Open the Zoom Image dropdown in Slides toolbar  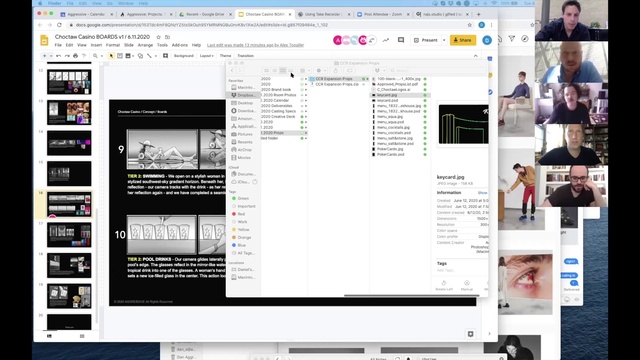pyautogui.click(x=101, y=56)
